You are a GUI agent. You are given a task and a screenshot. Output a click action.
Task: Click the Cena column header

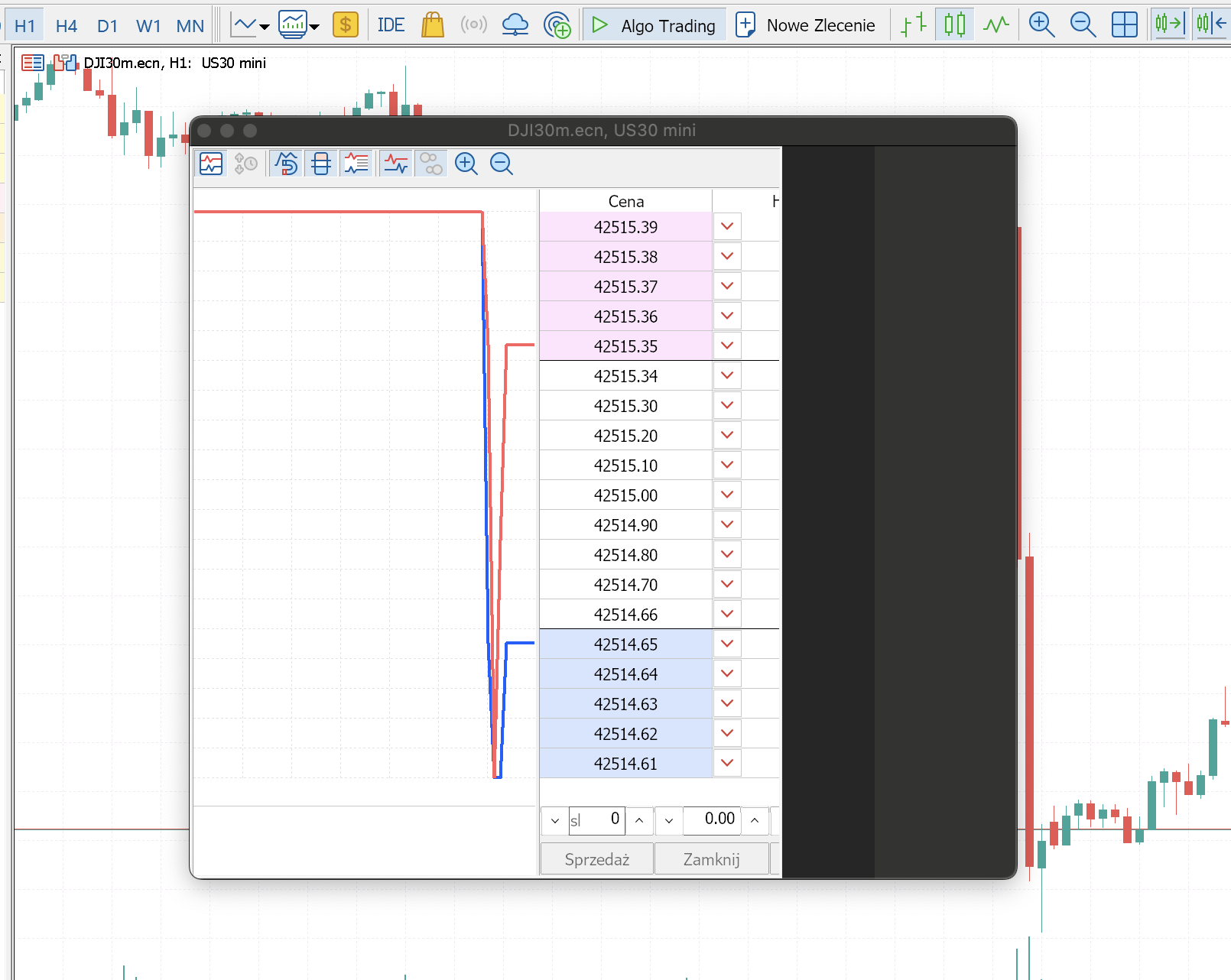coord(625,201)
